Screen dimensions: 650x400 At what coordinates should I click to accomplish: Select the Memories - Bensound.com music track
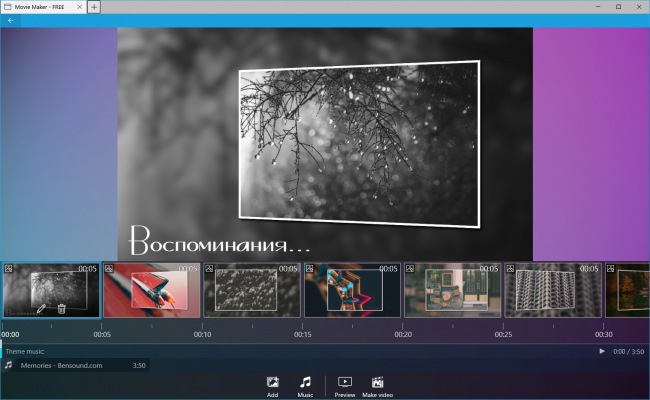point(70,366)
